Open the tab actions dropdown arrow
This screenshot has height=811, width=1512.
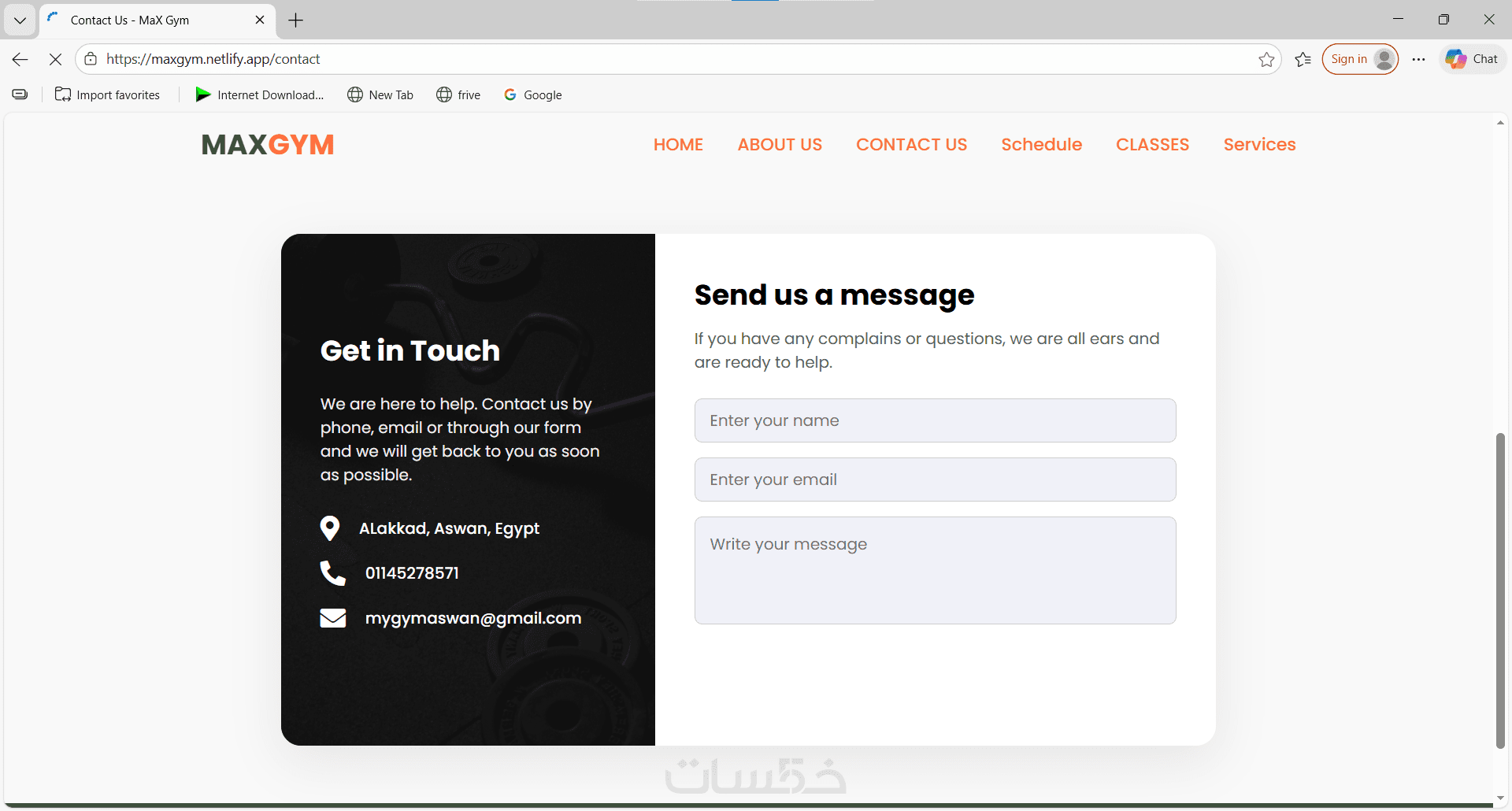(20, 20)
